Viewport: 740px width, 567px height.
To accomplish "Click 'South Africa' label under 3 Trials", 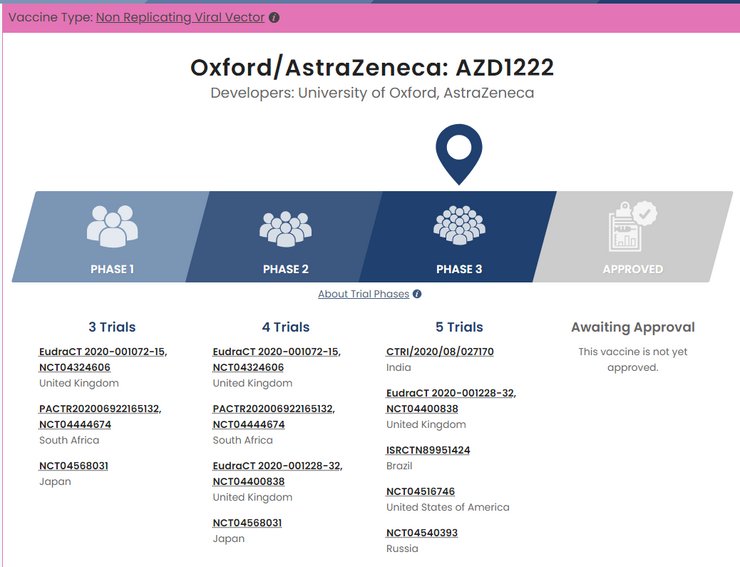I will tap(69, 440).
